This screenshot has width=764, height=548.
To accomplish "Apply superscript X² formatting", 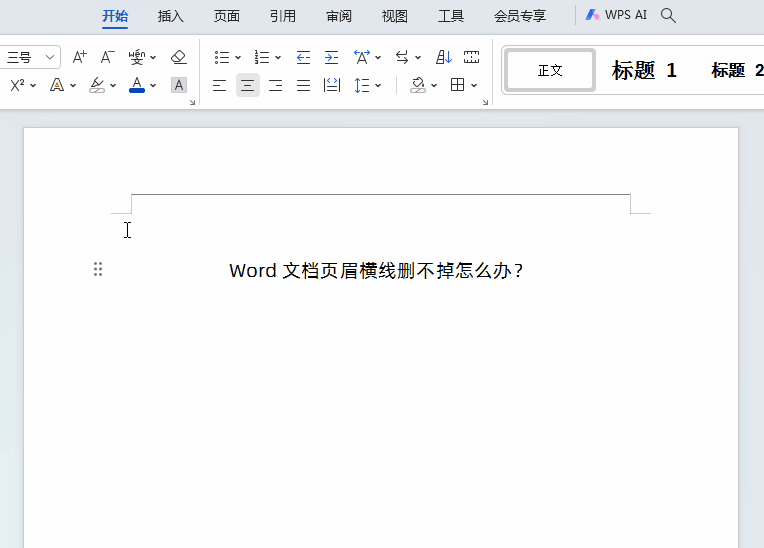I will point(17,85).
